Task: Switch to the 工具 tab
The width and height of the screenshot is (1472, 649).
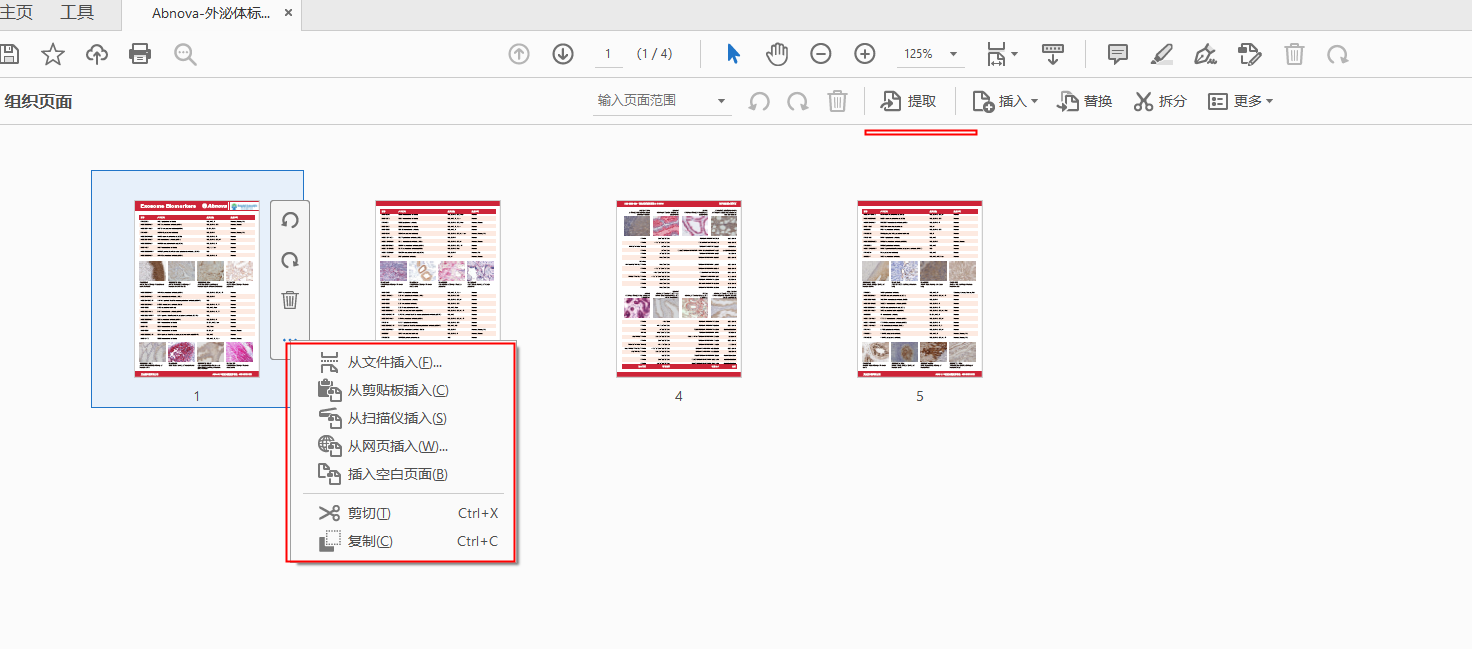Action: (77, 13)
